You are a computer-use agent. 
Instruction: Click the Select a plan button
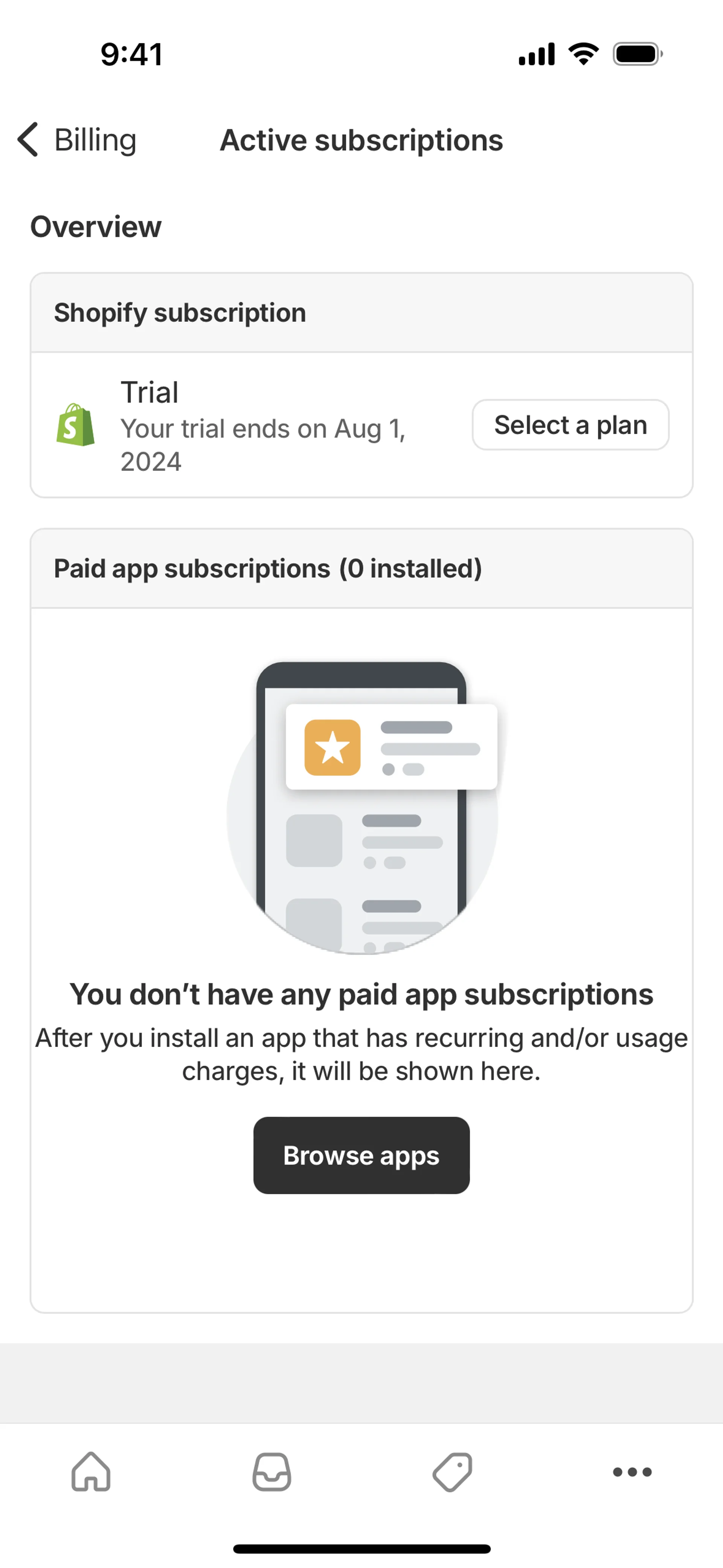(x=571, y=425)
